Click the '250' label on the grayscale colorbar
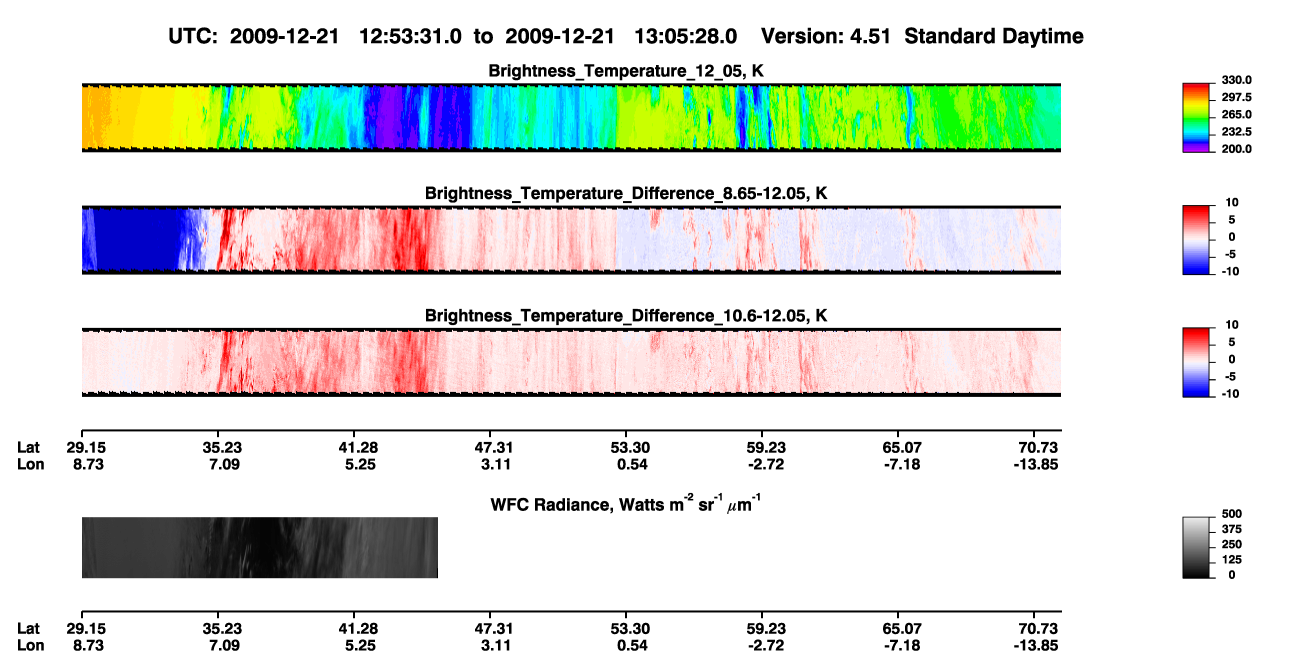The image size is (1300, 667). (1233, 544)
